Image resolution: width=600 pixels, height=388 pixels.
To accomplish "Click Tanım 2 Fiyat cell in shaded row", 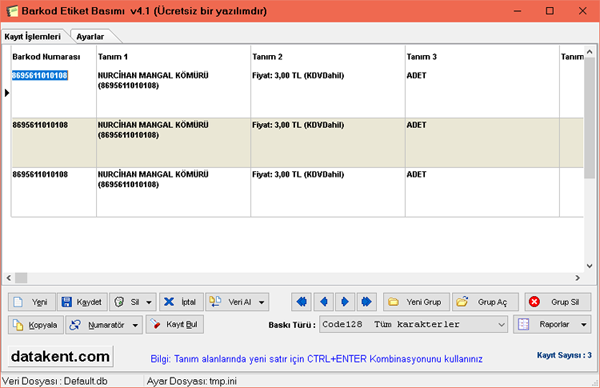I will click(328, 143).
